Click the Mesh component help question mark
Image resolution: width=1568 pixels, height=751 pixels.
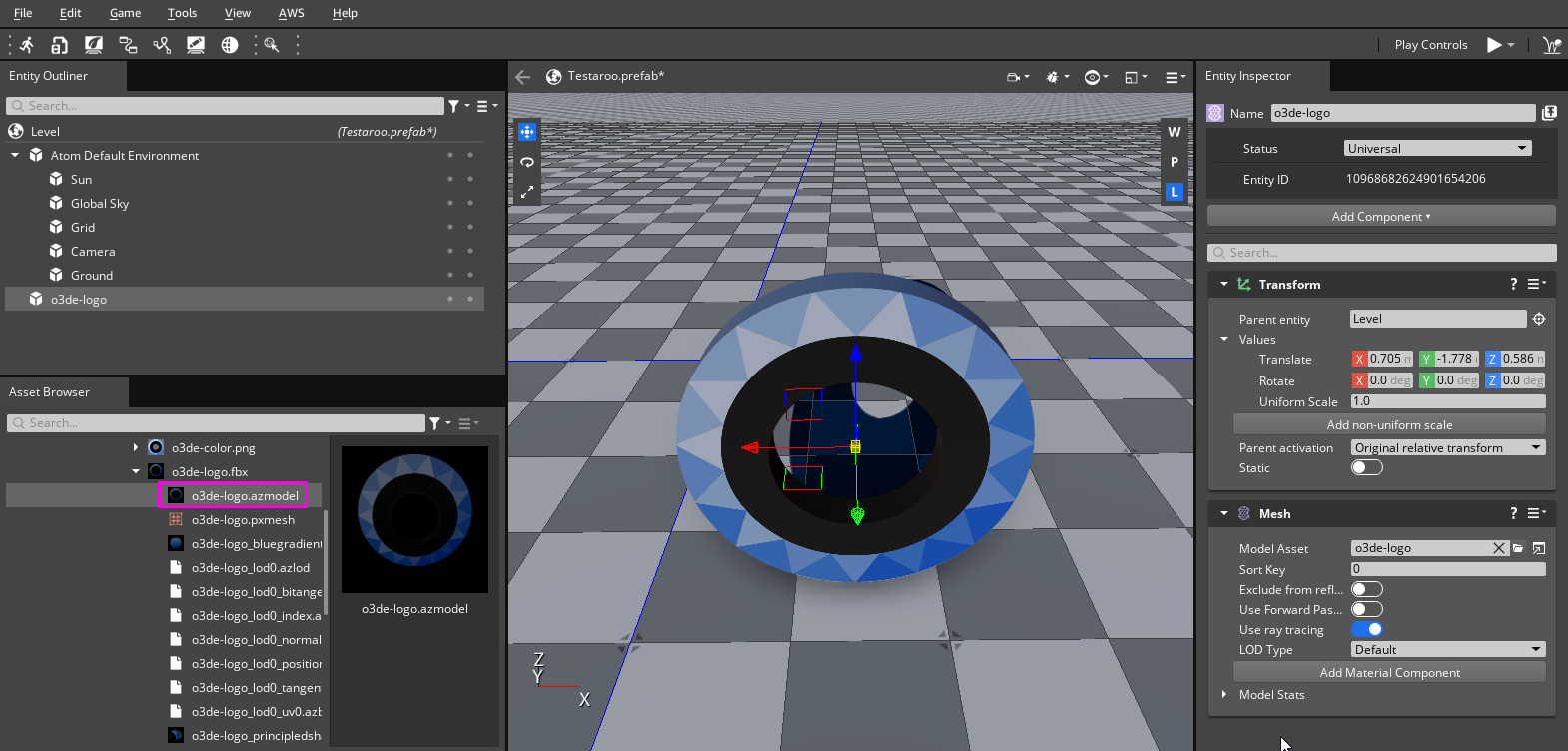coord(1514,513)
